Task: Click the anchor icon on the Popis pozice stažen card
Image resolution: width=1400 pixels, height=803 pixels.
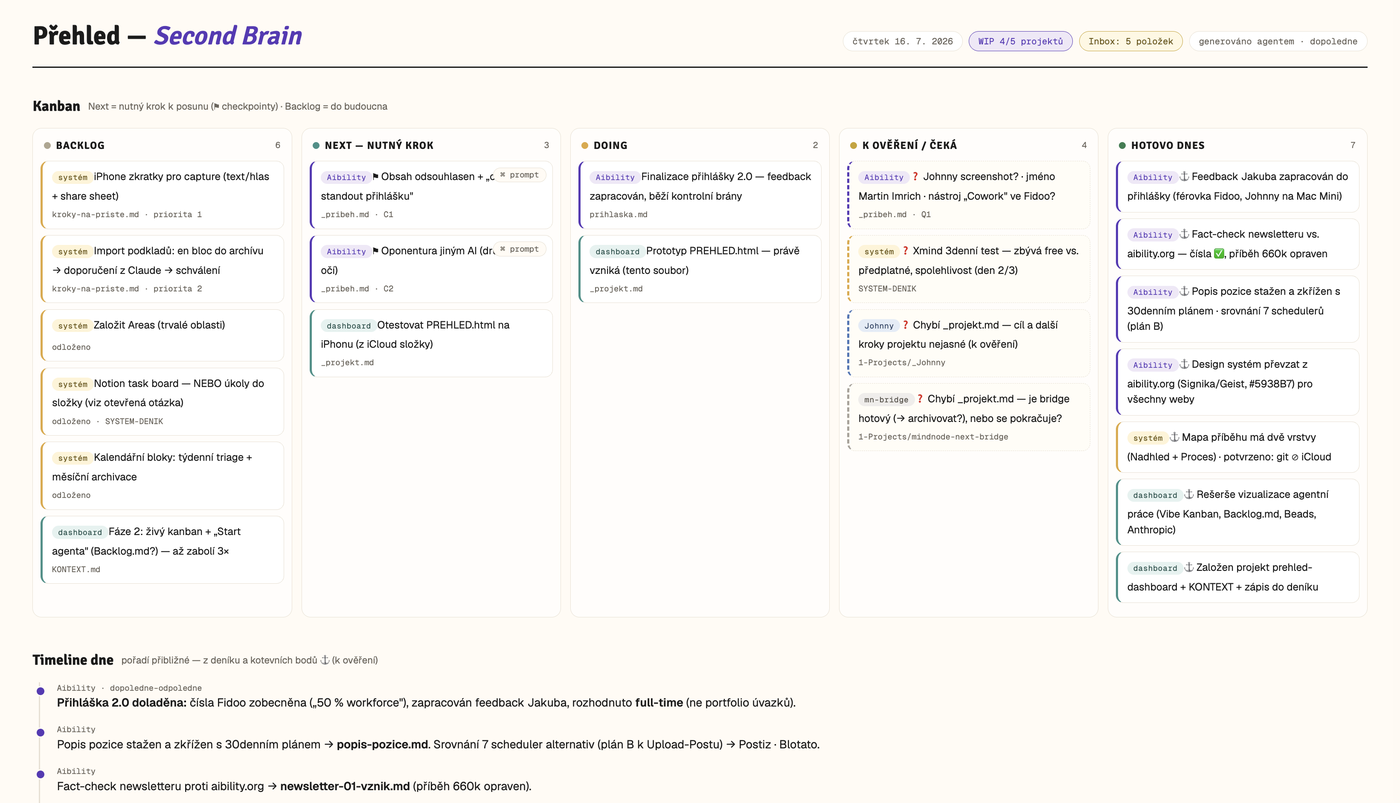Action: point(1184,291)
